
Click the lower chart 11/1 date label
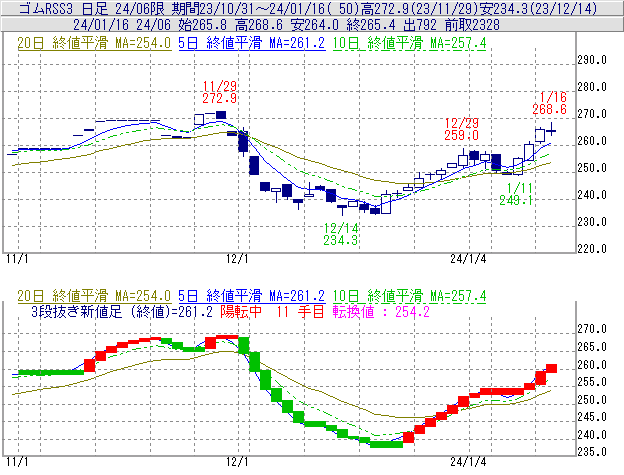[x=18, y=462]
